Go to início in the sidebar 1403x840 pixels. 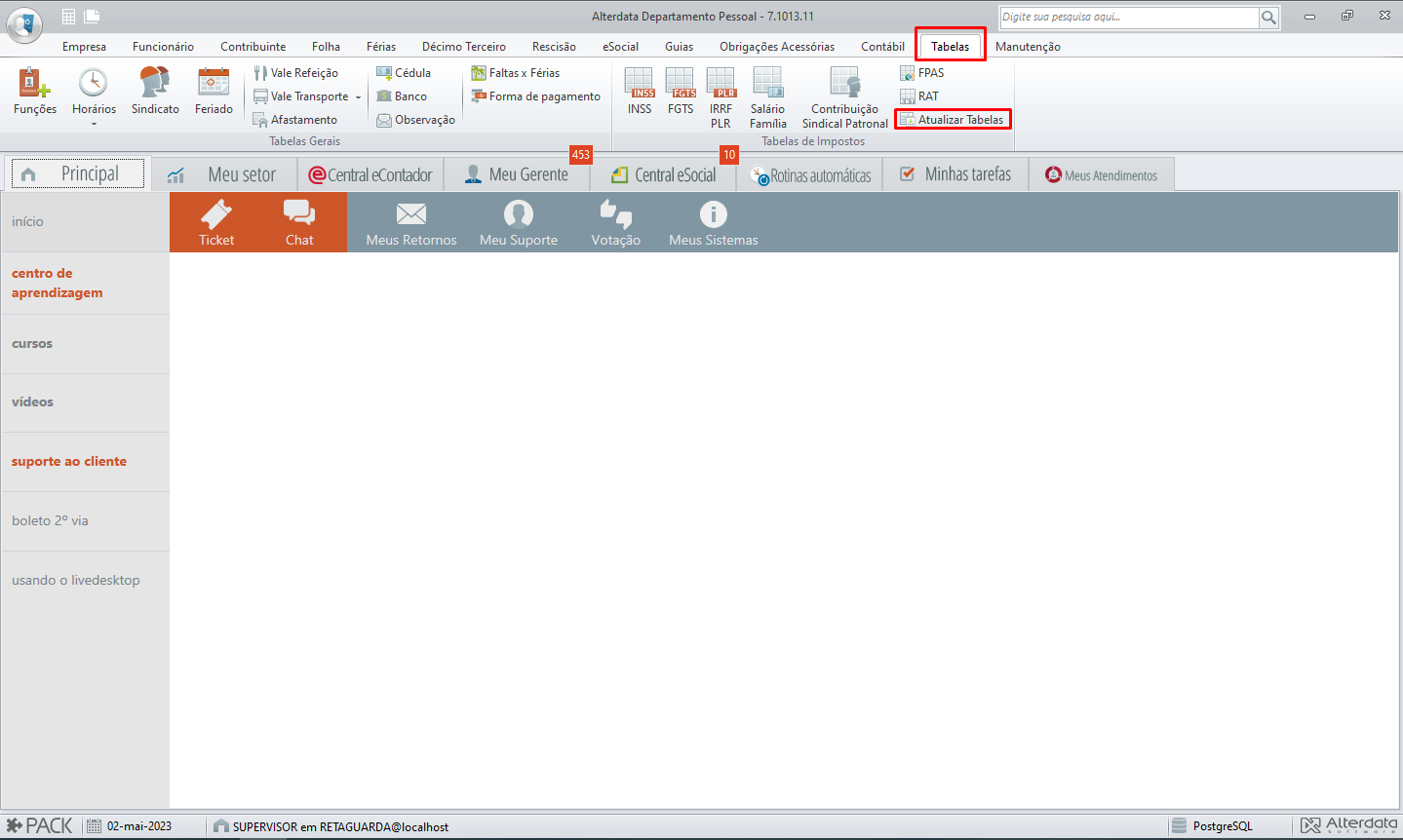pos(85,222)
